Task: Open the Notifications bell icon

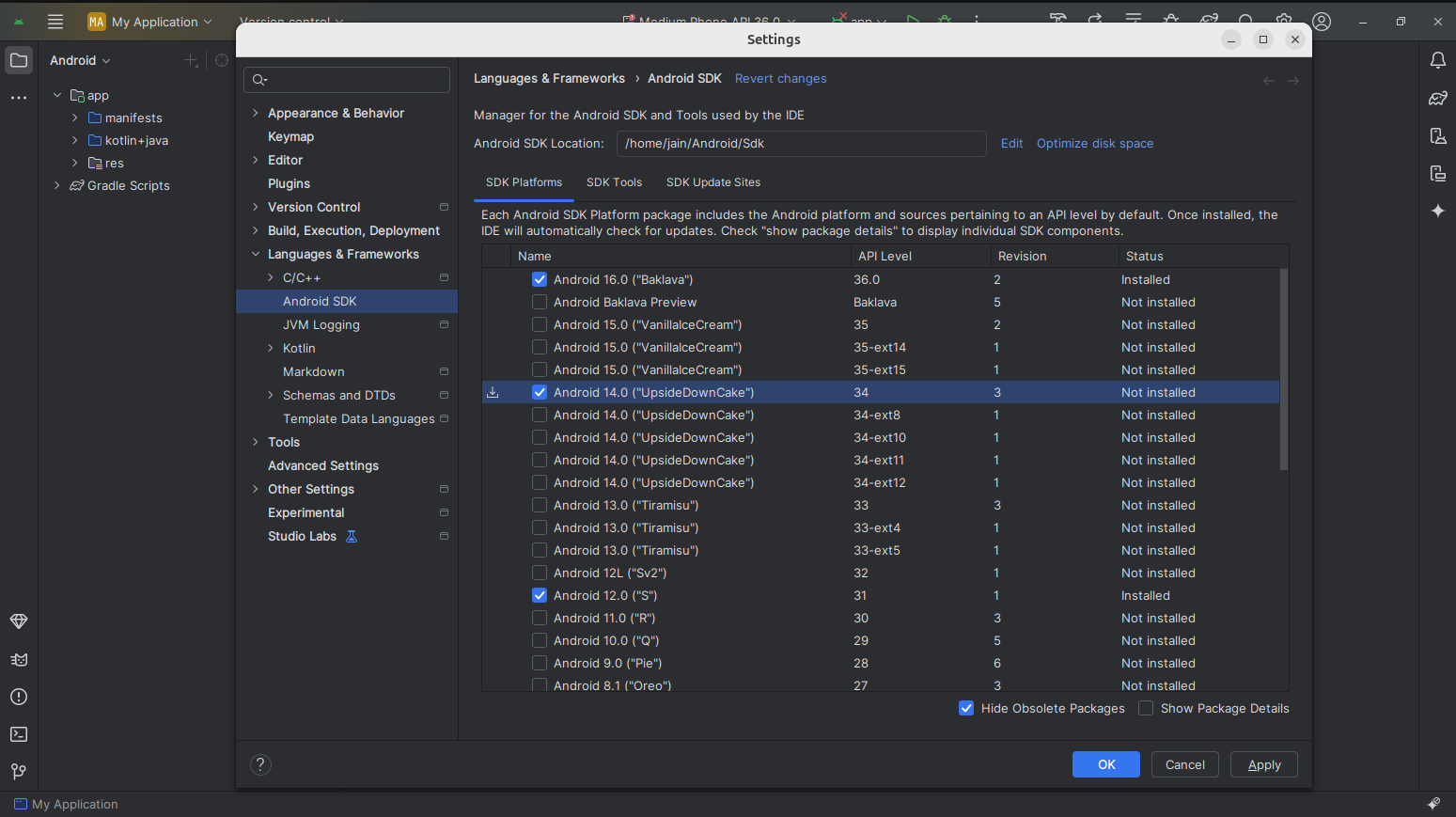Action: [1437, 60]
